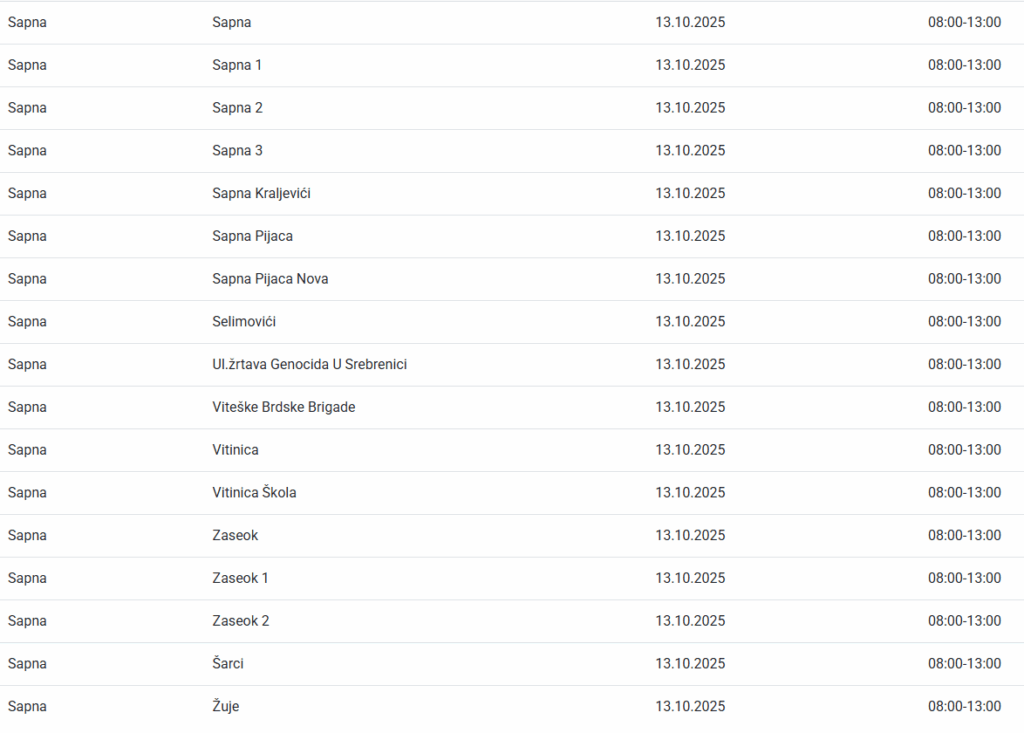
Task: Select the "Viteške Brdske Brigade" row
Action: pos(283,407)
